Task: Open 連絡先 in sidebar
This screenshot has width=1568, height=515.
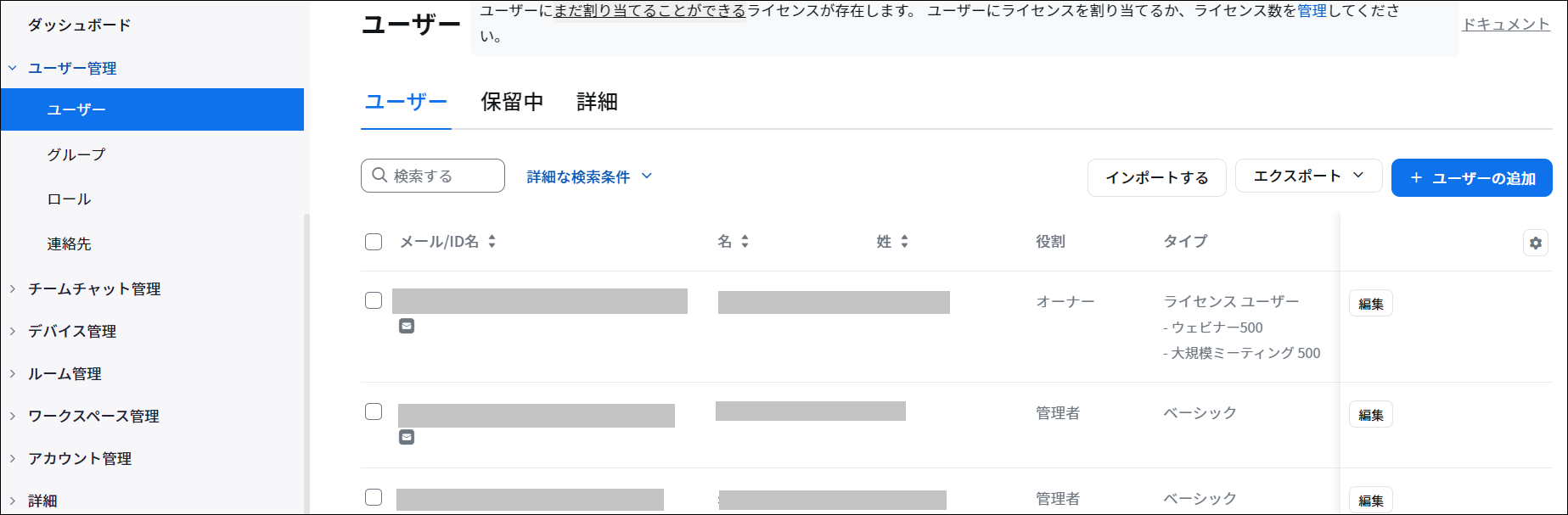Action: click(69, 244)
